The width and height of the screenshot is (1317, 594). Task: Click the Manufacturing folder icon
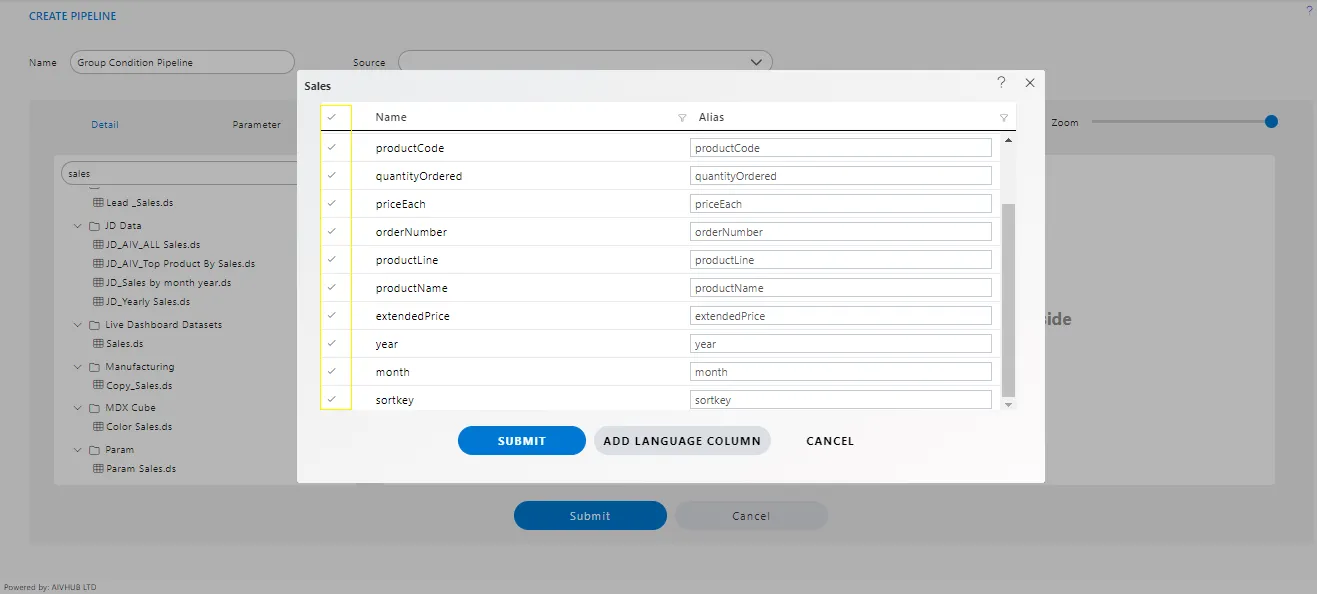[x=94, y=367]
